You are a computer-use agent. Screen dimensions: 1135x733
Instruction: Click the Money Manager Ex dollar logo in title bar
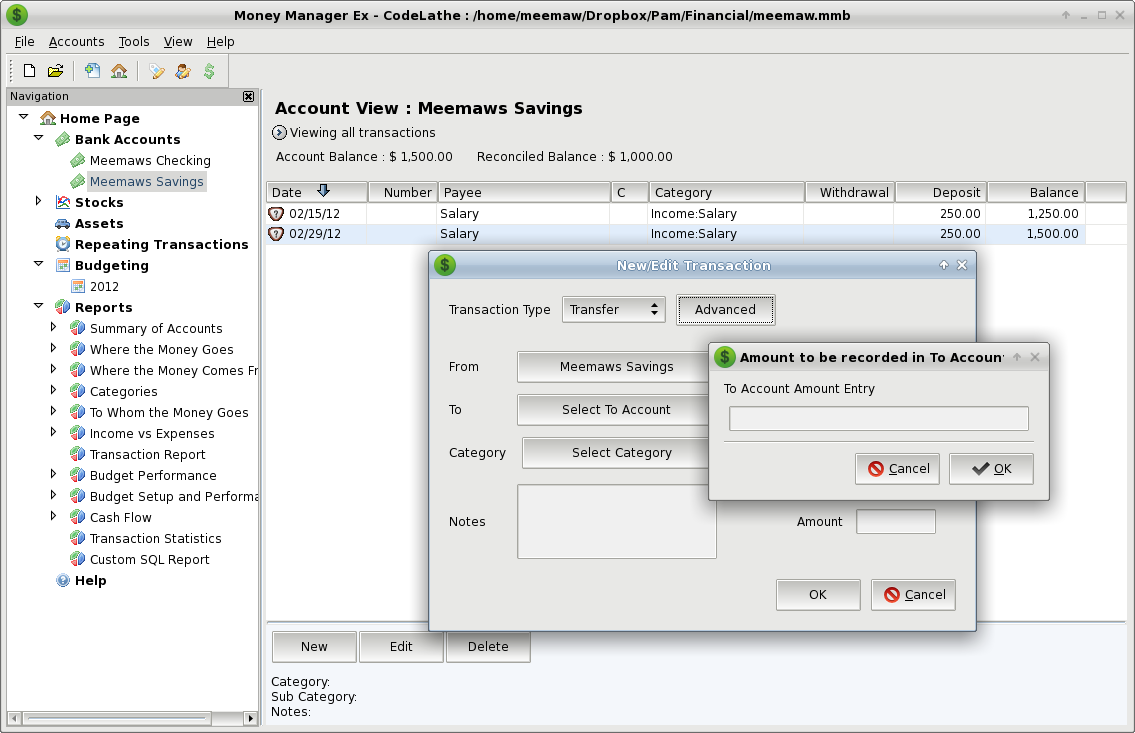(x=17, y=14)
